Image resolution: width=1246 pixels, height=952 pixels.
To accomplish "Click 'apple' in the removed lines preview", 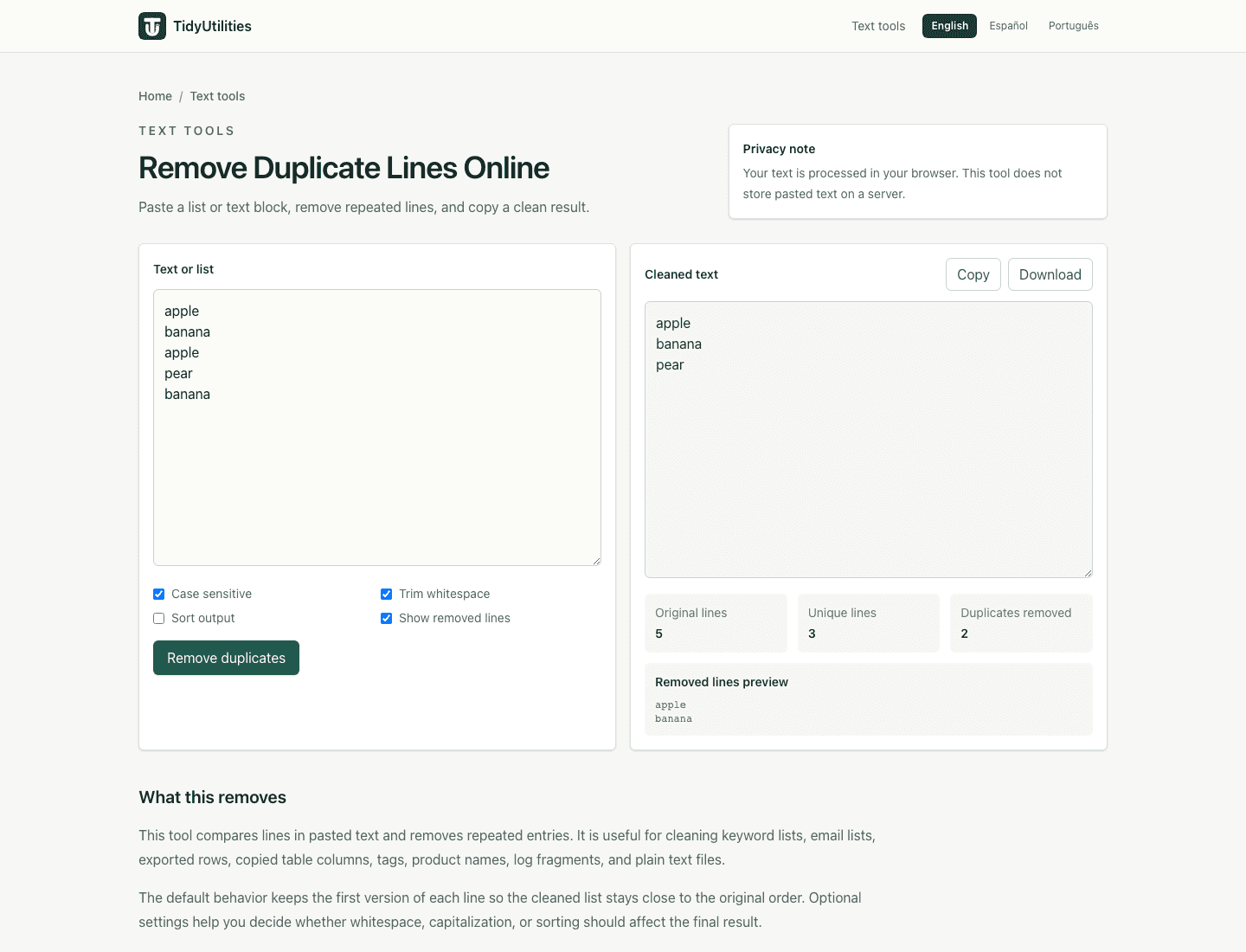I will 671,704.
